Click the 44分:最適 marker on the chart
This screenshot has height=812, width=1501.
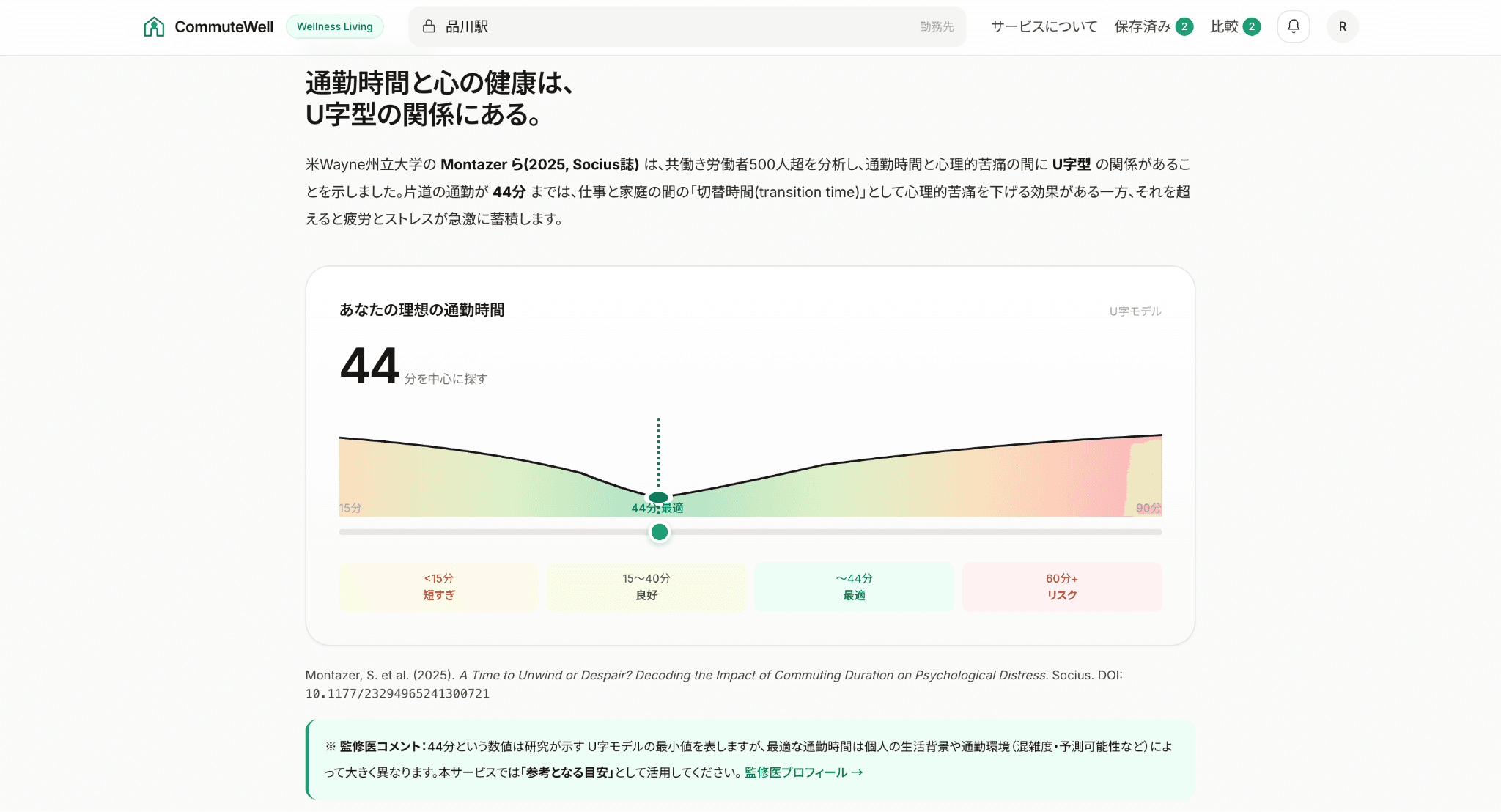pos(657,498)
